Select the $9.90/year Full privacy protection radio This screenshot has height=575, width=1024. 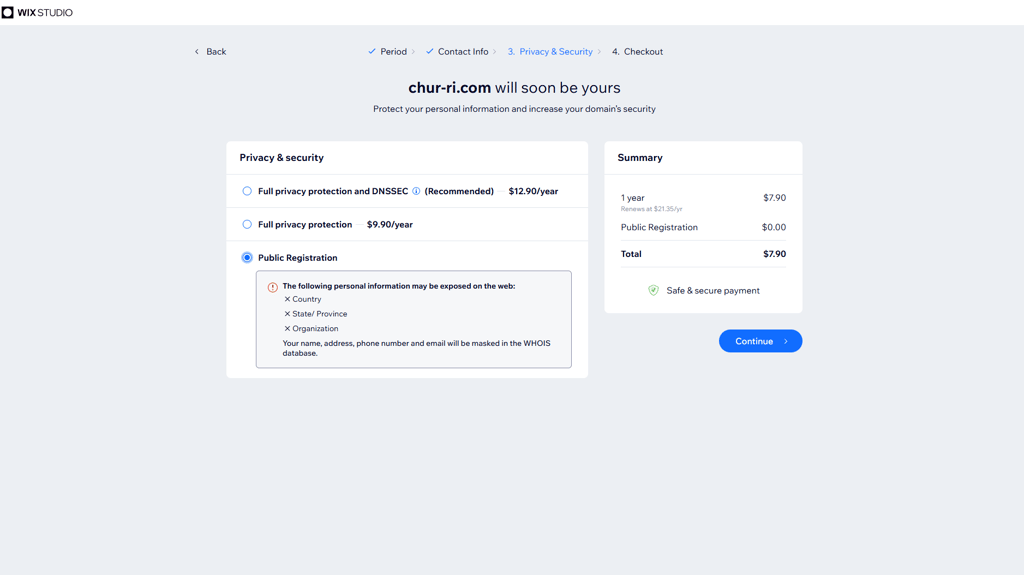tap(247, 224)
